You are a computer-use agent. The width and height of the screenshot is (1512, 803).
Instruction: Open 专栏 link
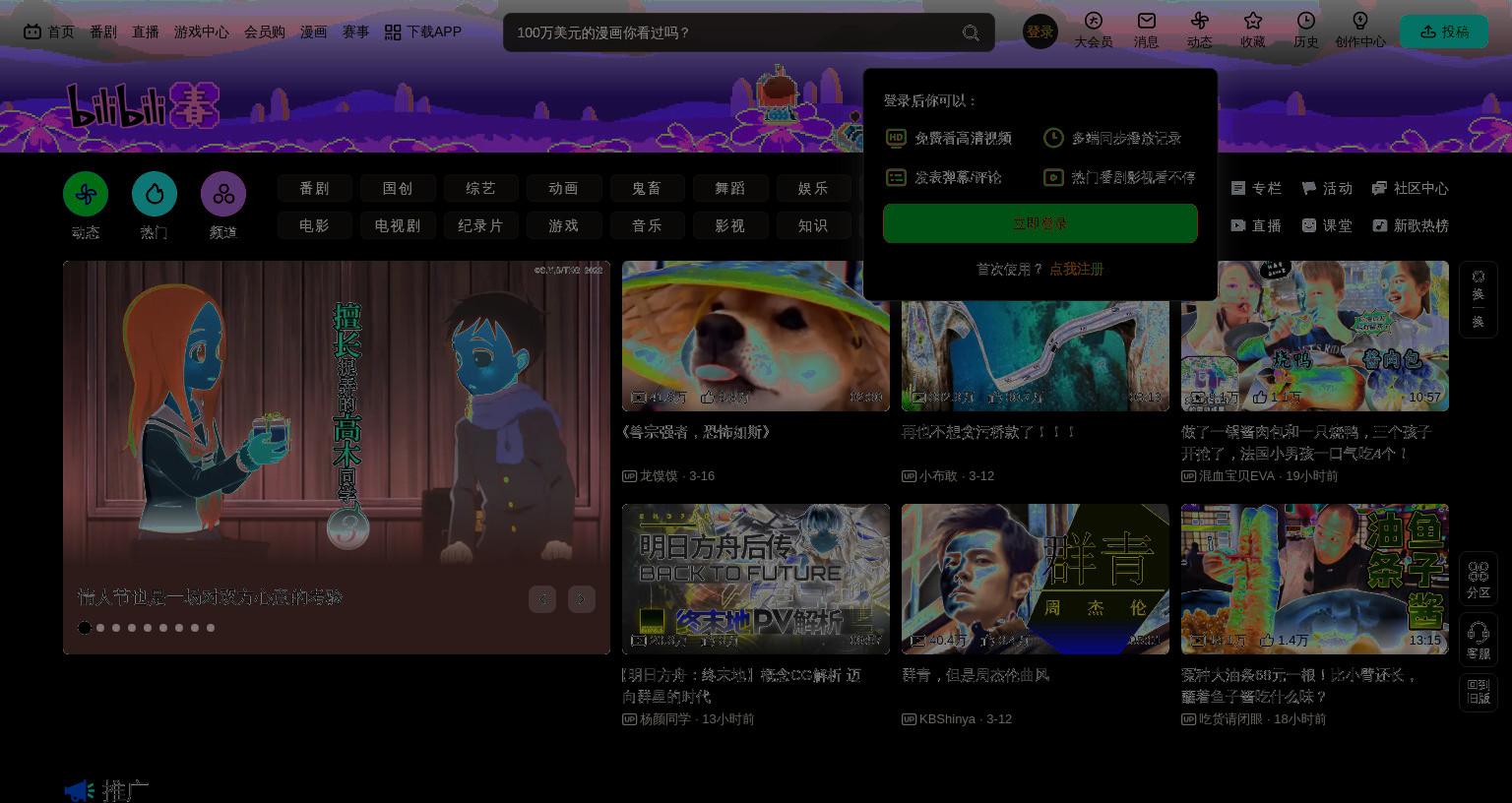pos(1256,188)
